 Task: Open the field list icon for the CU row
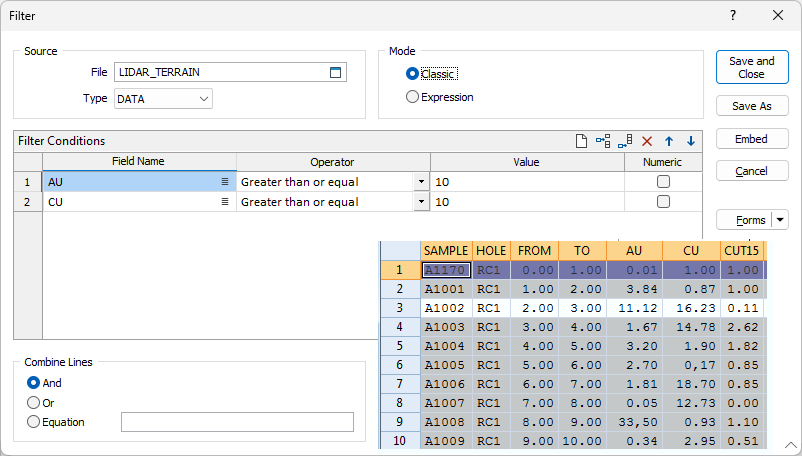click(x=226, y=202)
